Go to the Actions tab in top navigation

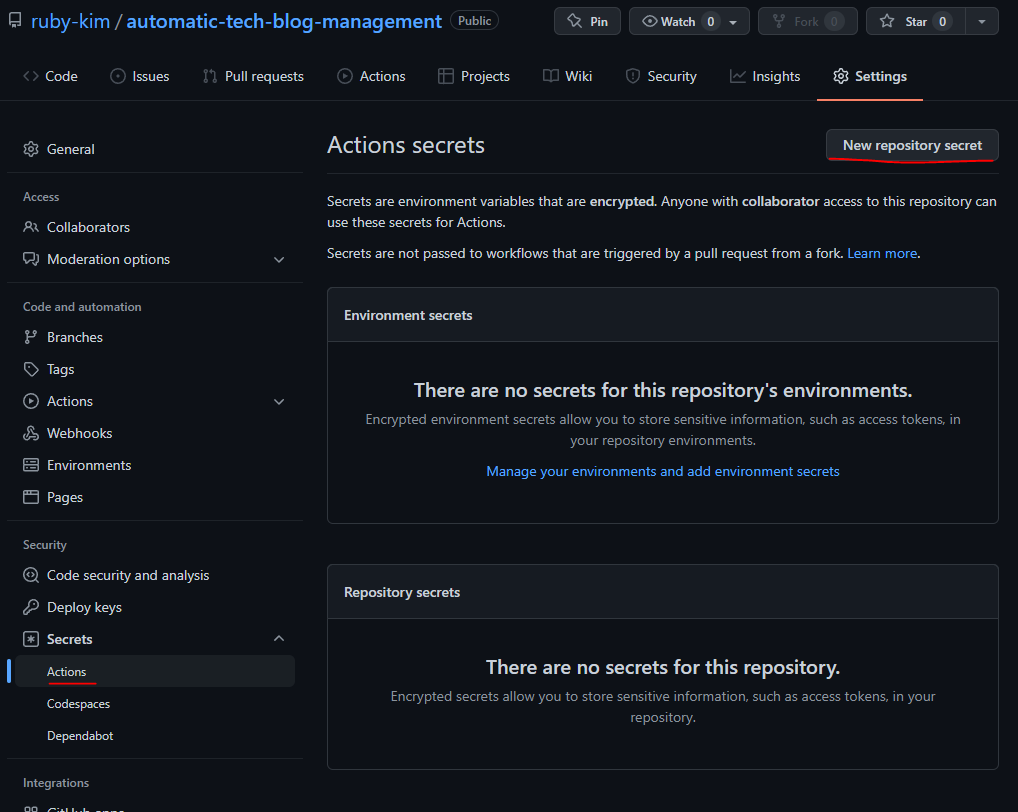tap(371, 76)
